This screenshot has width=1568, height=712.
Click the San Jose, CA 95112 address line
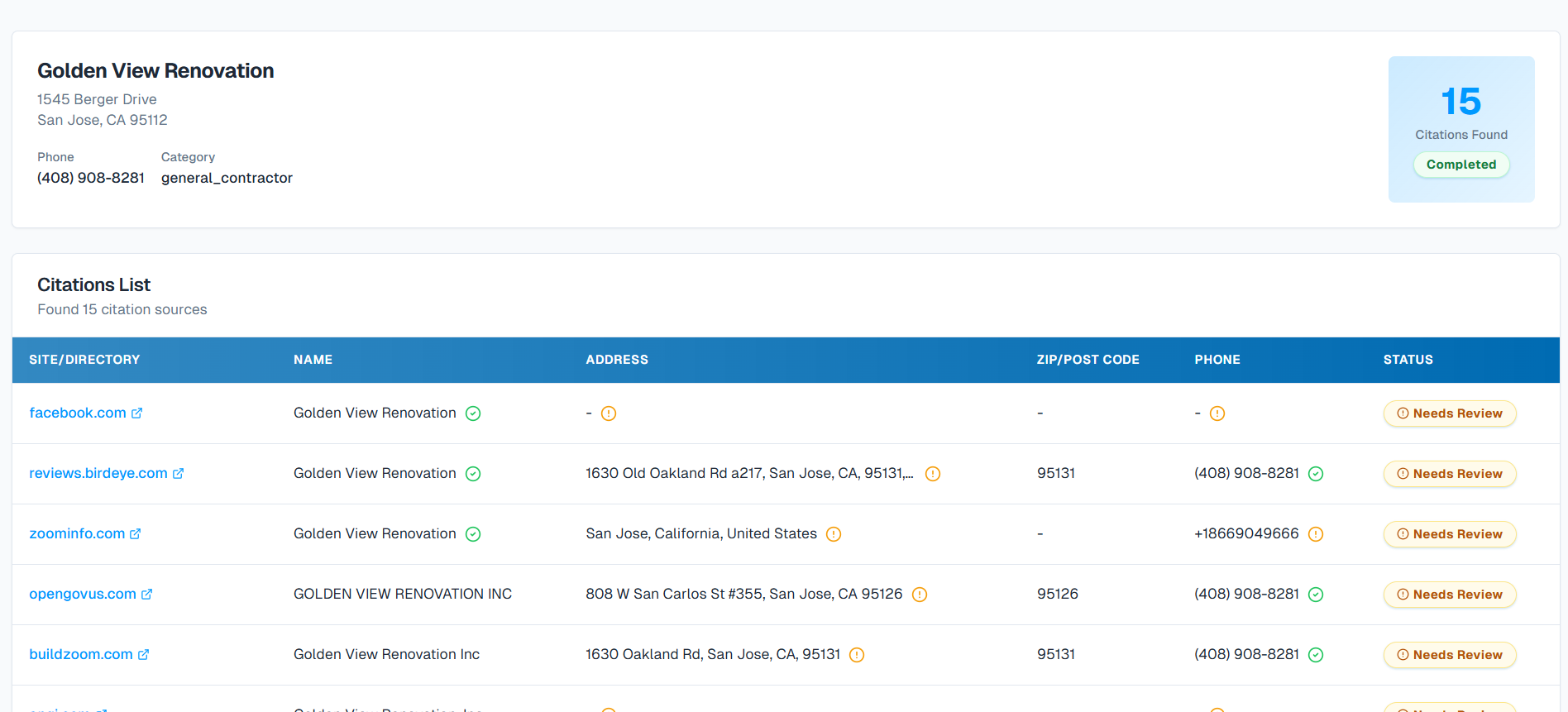[103, 120]
